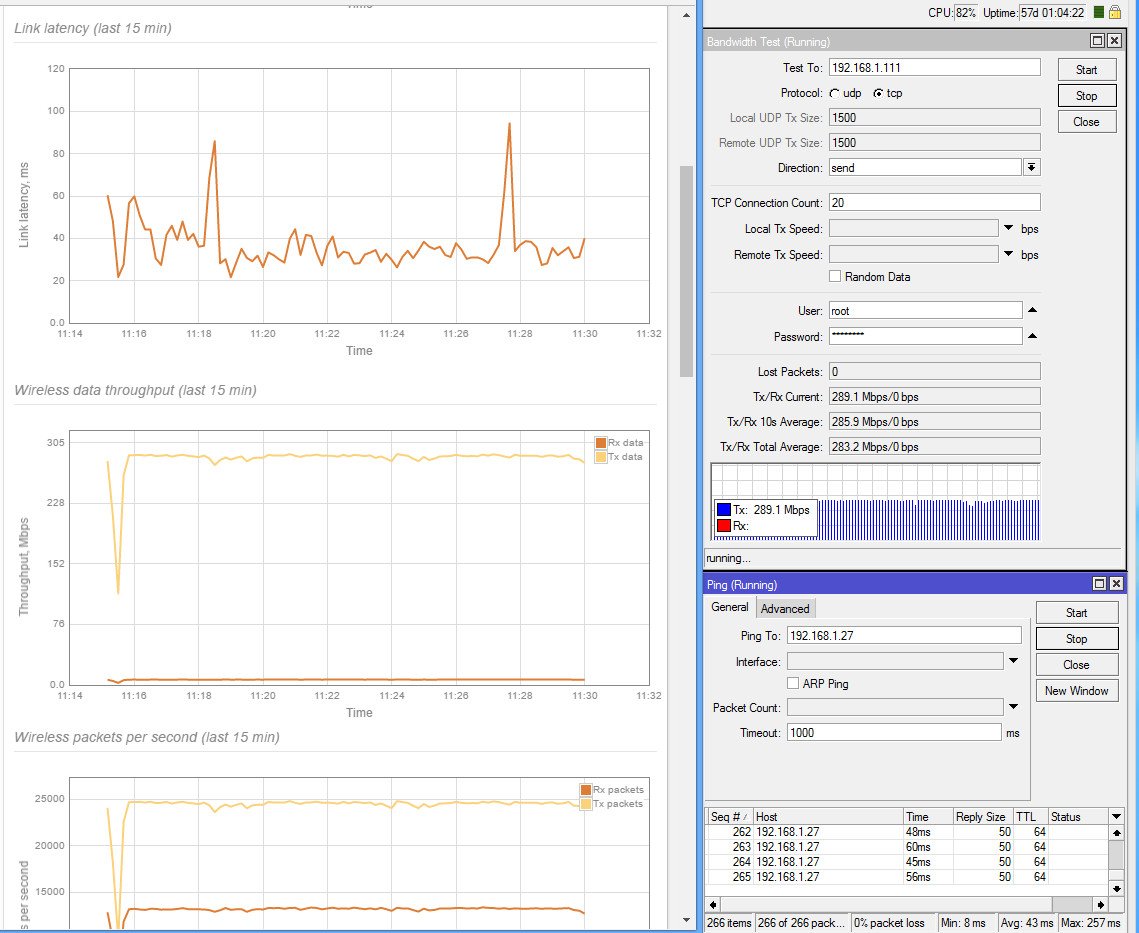Viewport: 1139px width, 933px height.
Task: Click Tx data legend in throughput chart
Action: 620,457
